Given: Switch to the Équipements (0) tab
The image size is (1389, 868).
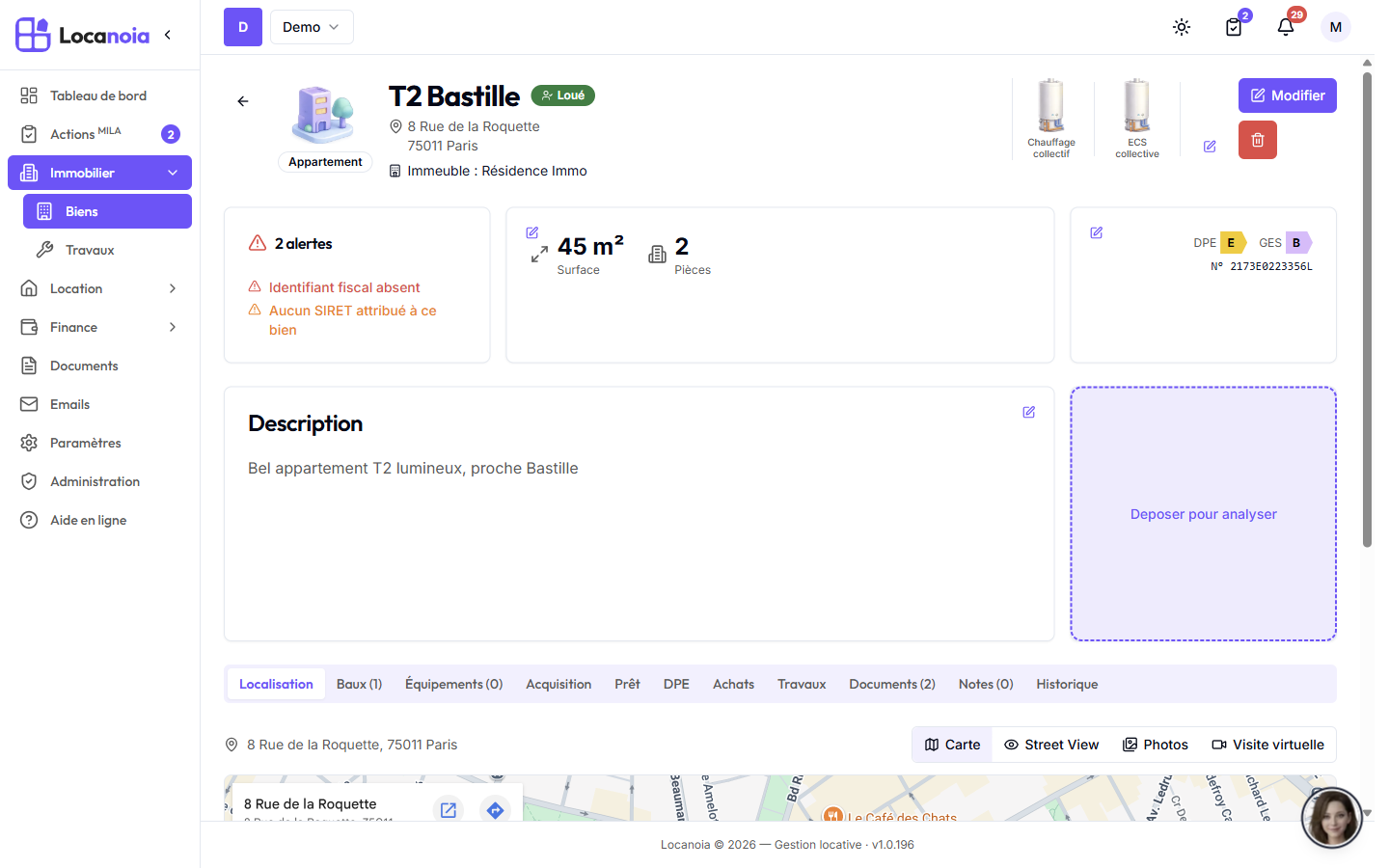Looking at the screenshot, I should [x=454, y=684].
